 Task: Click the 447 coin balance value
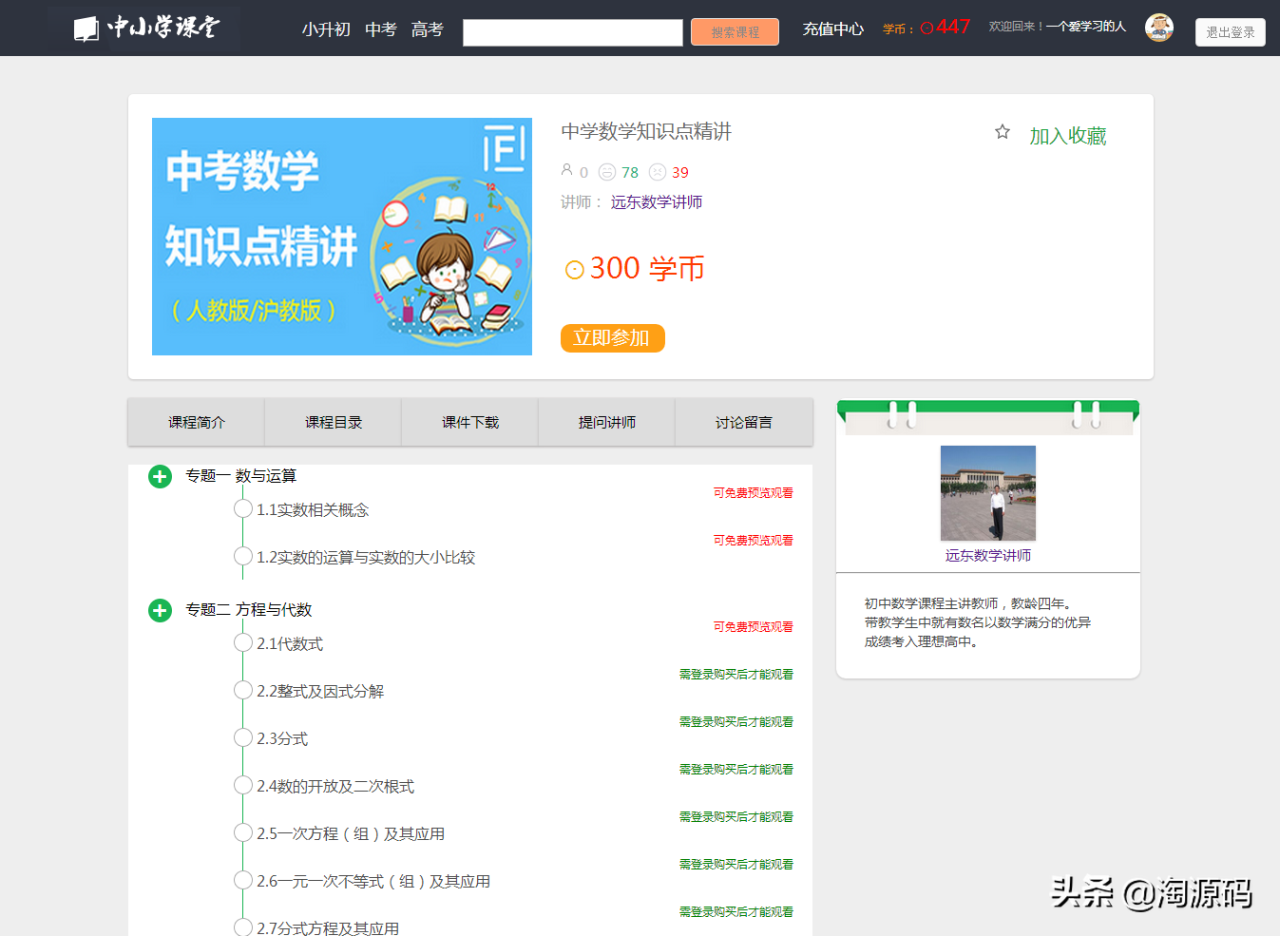(x=953, y=27)
